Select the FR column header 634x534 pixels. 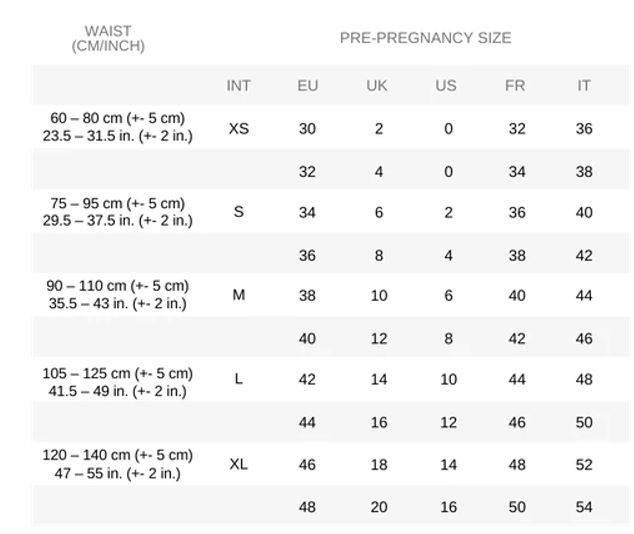[515, 86]
